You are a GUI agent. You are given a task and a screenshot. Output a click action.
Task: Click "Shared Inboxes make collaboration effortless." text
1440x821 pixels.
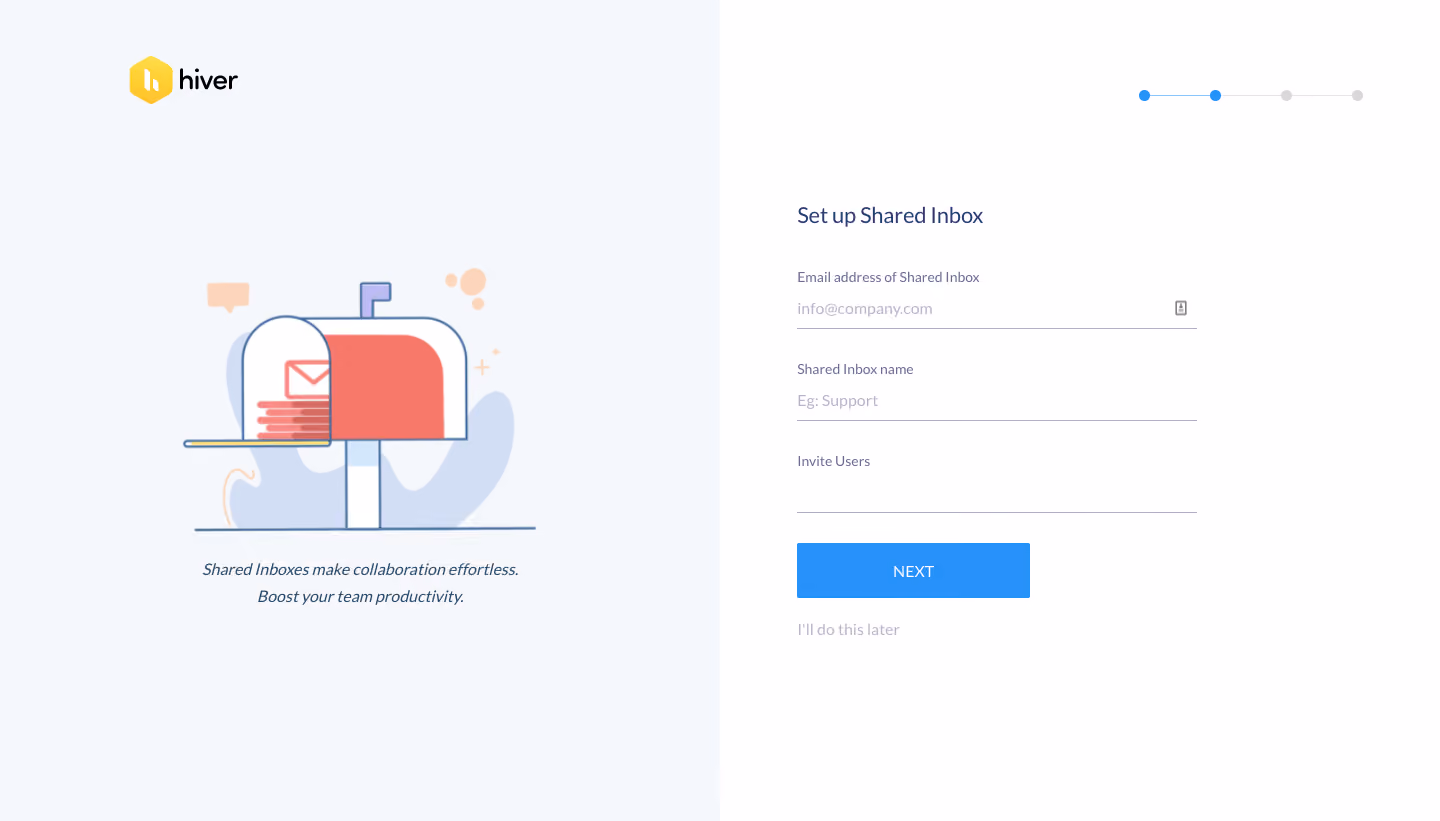point(360,570)
